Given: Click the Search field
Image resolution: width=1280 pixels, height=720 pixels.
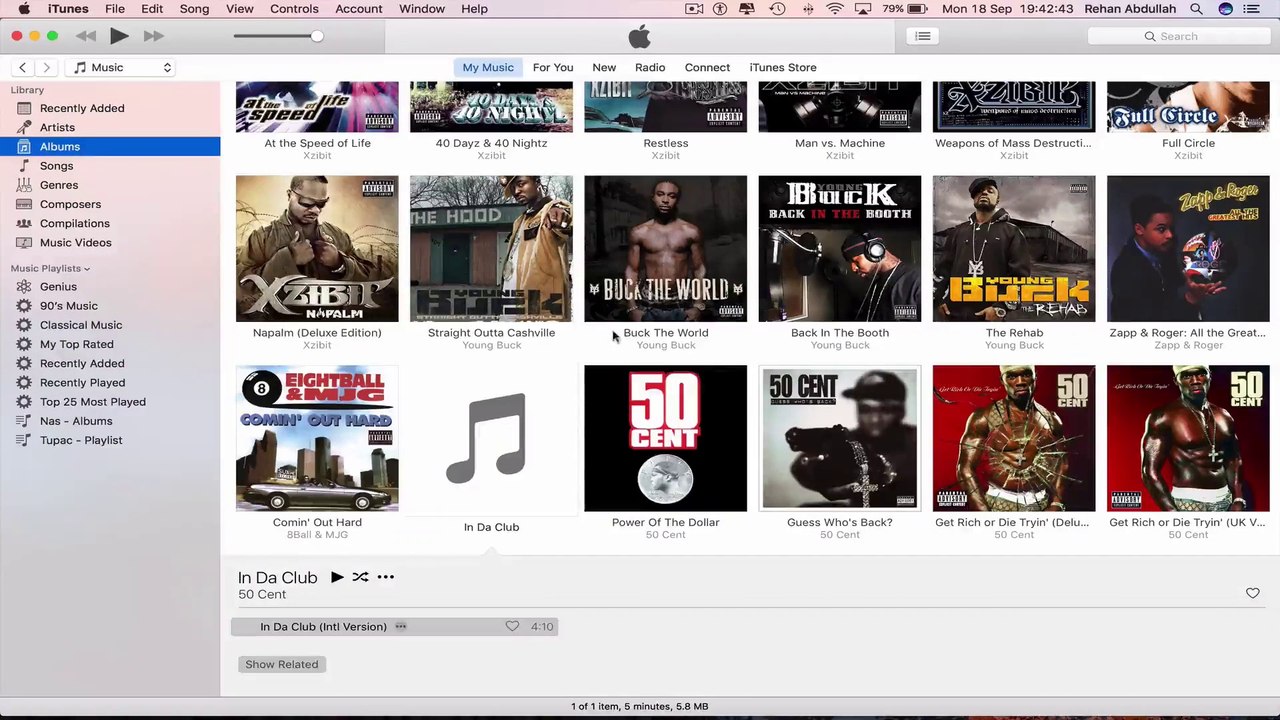Looking at the screenshot, I should (1178, 36).
